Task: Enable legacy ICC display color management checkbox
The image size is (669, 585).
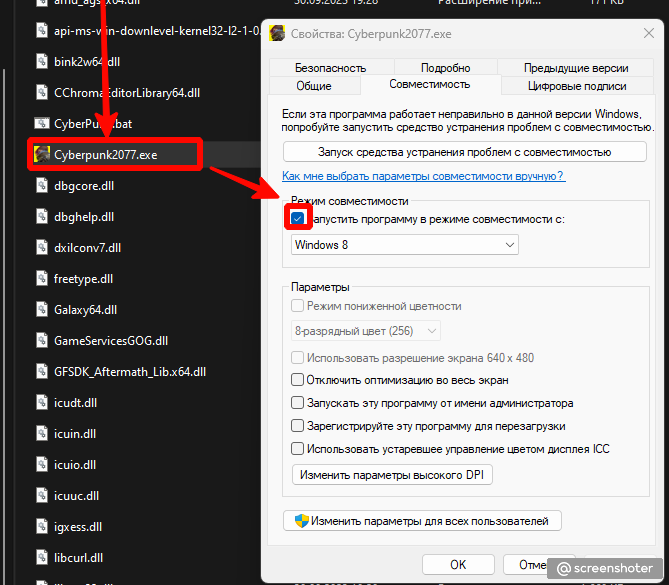Action: (297, 449)
